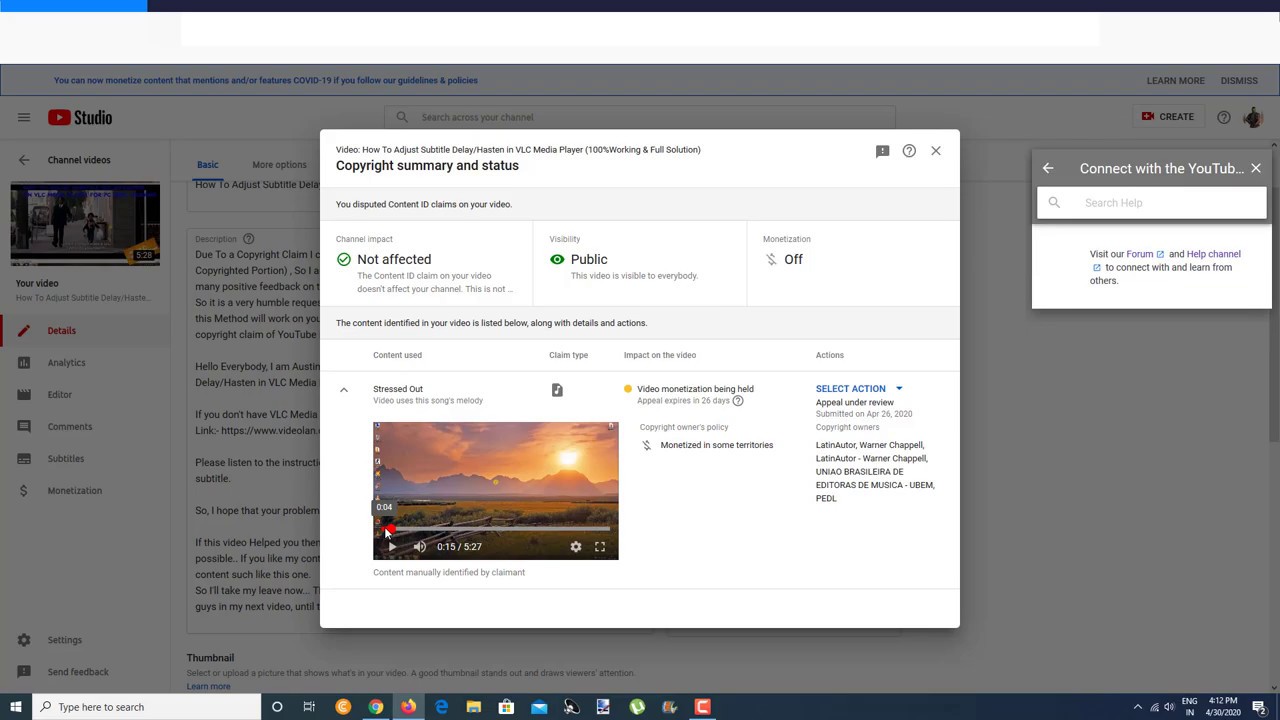The image size is (1280, 720).
Task: Mute the video preview volume
Action: point(420,547)
